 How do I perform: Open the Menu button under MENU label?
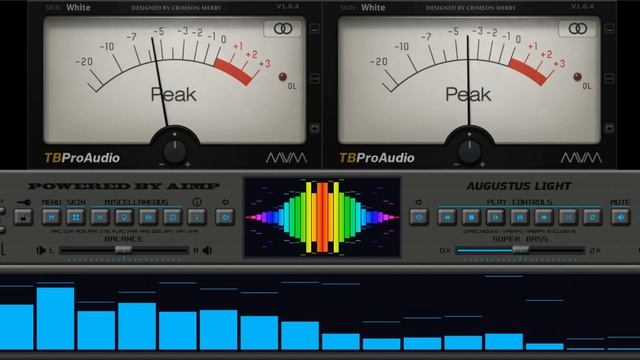coord(51,217)
